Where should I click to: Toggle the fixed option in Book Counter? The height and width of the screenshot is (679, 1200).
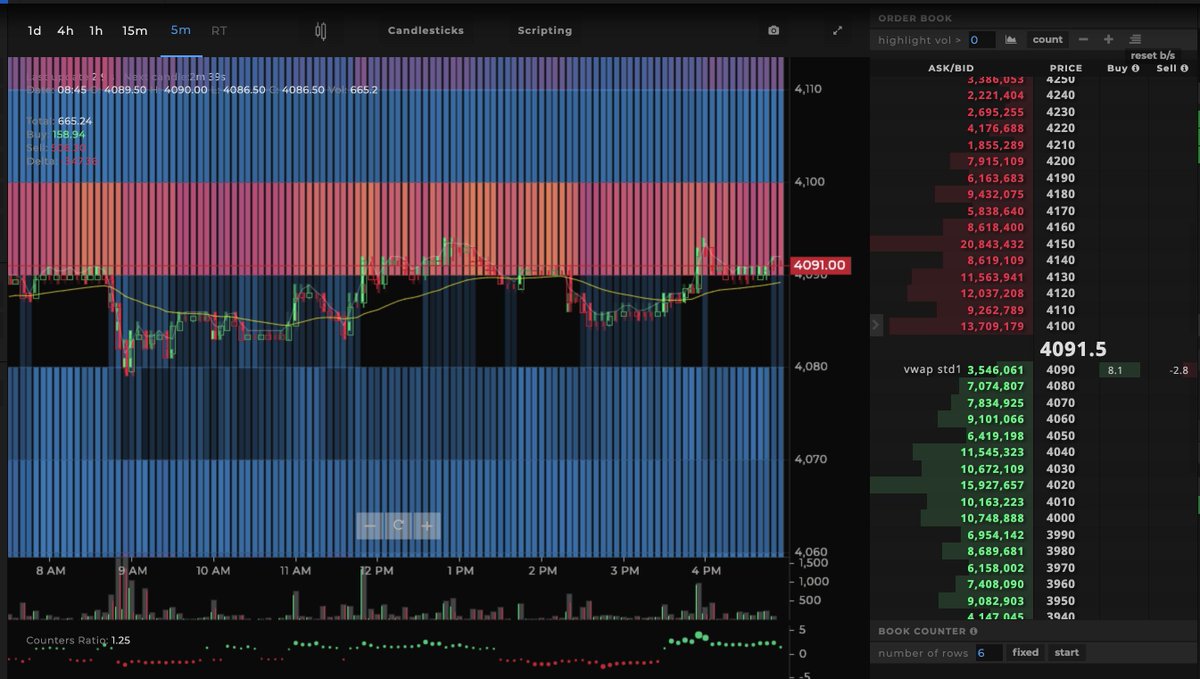tap(1025, 652)
